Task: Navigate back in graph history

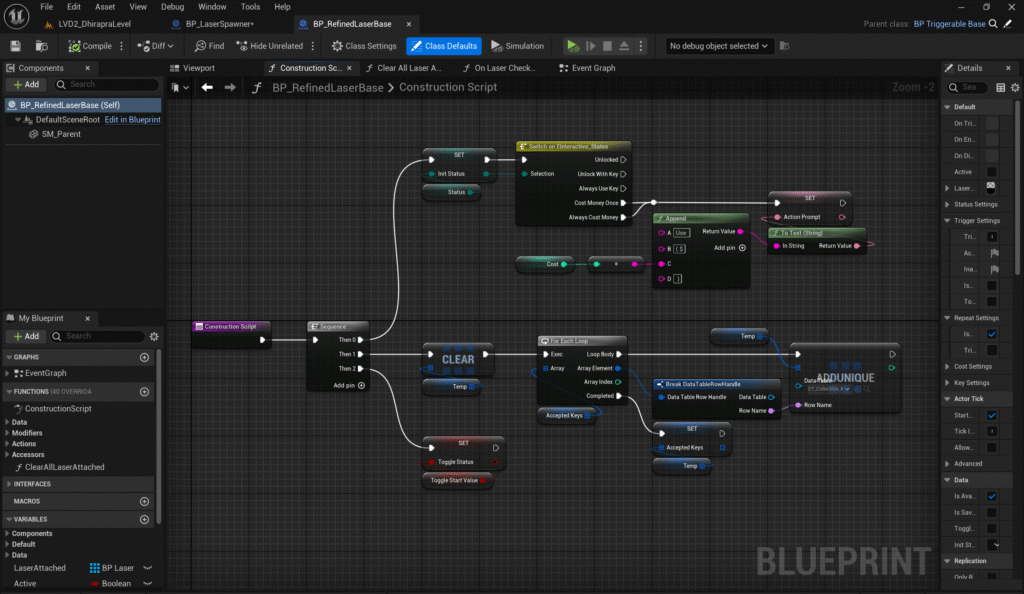Action: [207, 87]
